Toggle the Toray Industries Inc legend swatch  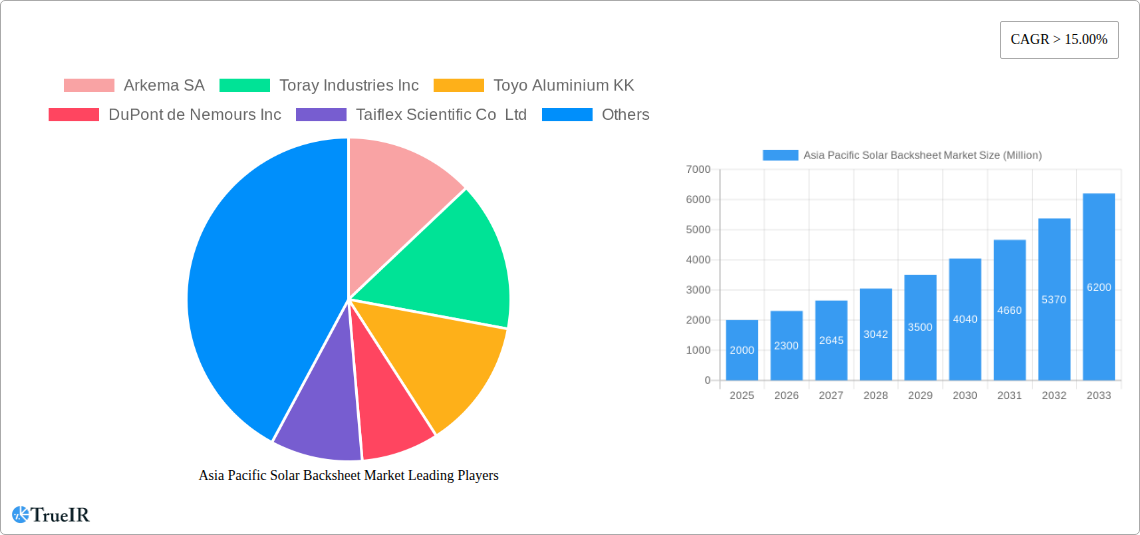[x=245, y=86]
